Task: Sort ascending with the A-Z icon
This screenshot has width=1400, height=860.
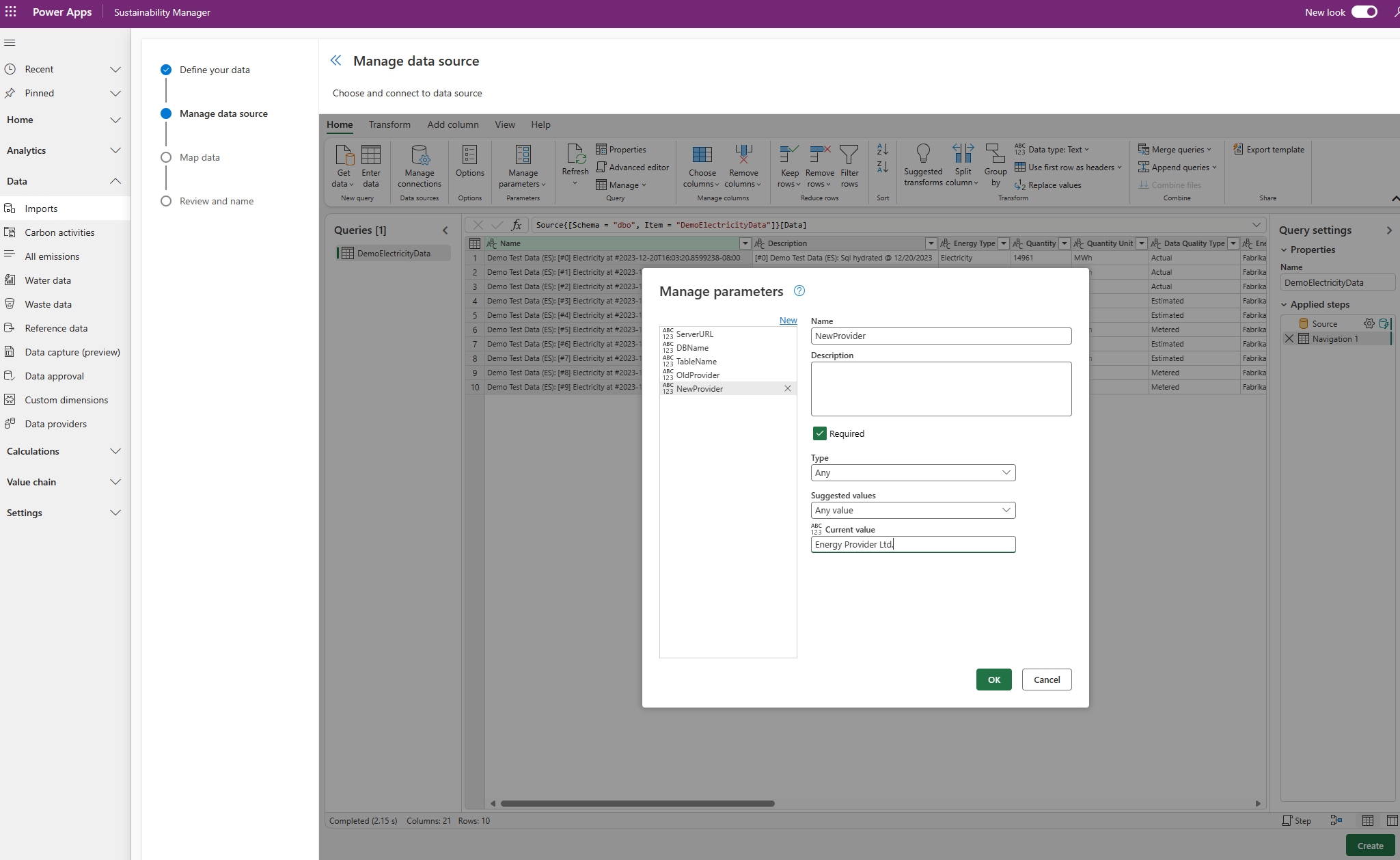Action: click(x=883, y=149)
